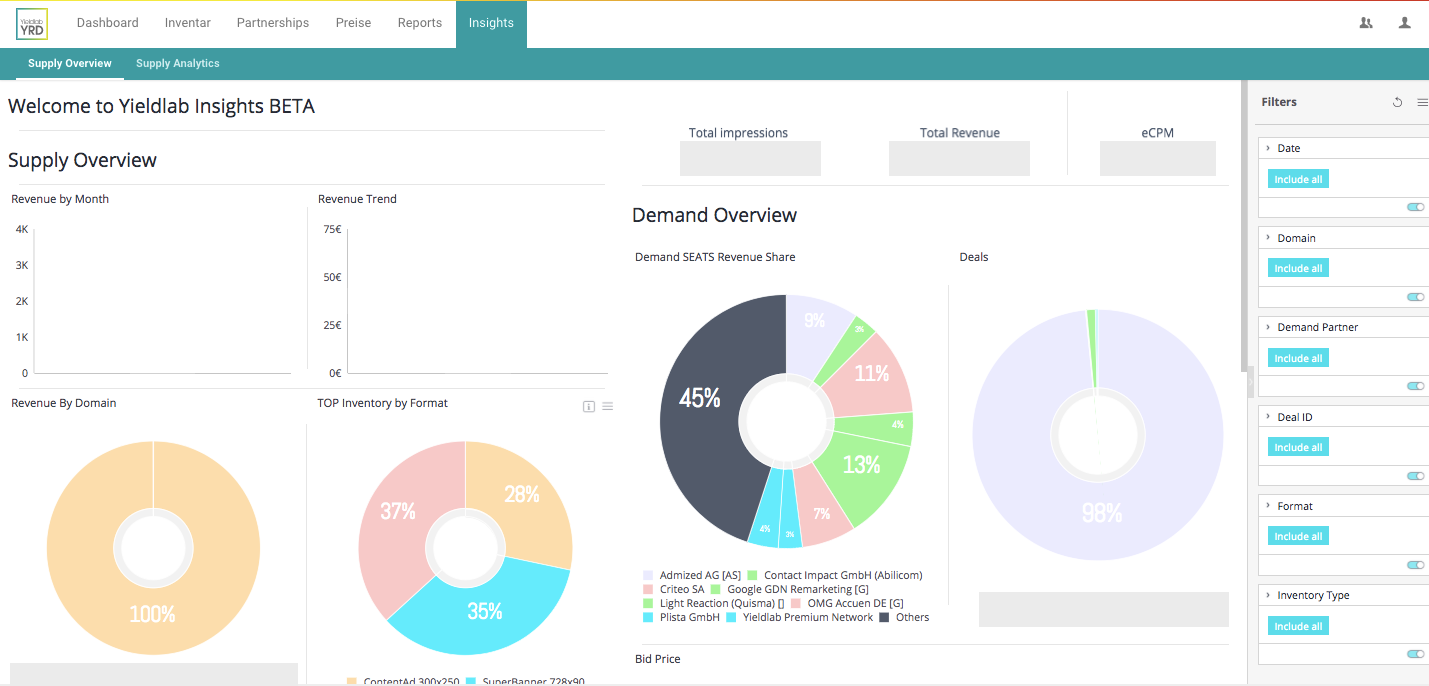Image resolution: width=1429 pixels, height=686 pixels.
Task: Select the 11% pink slice in Demand SEATS pie
Action: point(872,373)
